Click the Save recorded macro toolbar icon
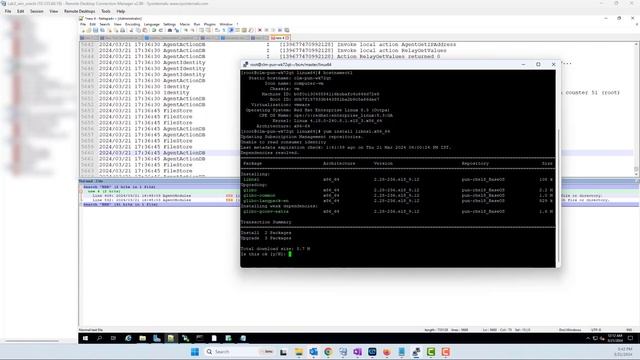The width and height of the screenshot is (640, 360). click(287, 30)
